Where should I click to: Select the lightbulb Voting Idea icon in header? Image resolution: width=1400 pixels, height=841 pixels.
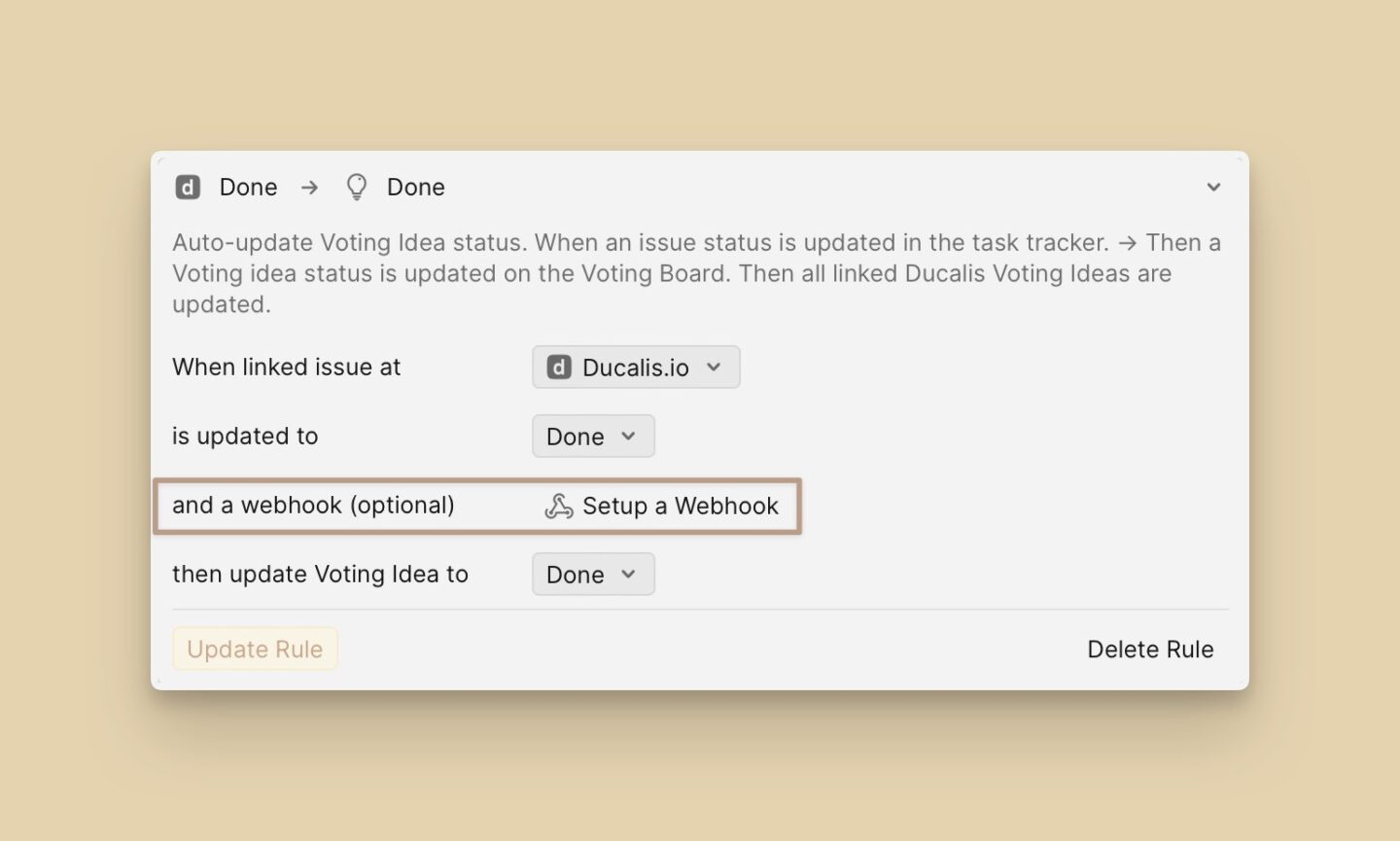356,186
